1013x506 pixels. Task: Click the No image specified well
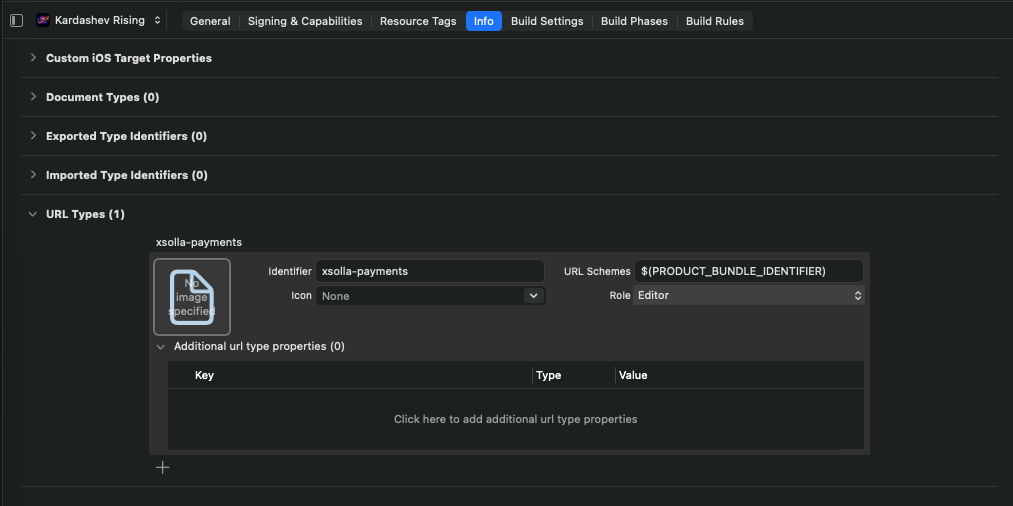[192, 297]
